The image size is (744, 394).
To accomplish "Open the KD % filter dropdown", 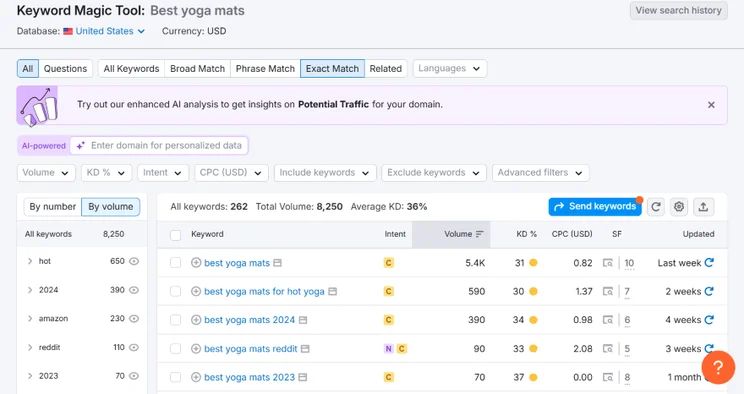I will 106,173.
